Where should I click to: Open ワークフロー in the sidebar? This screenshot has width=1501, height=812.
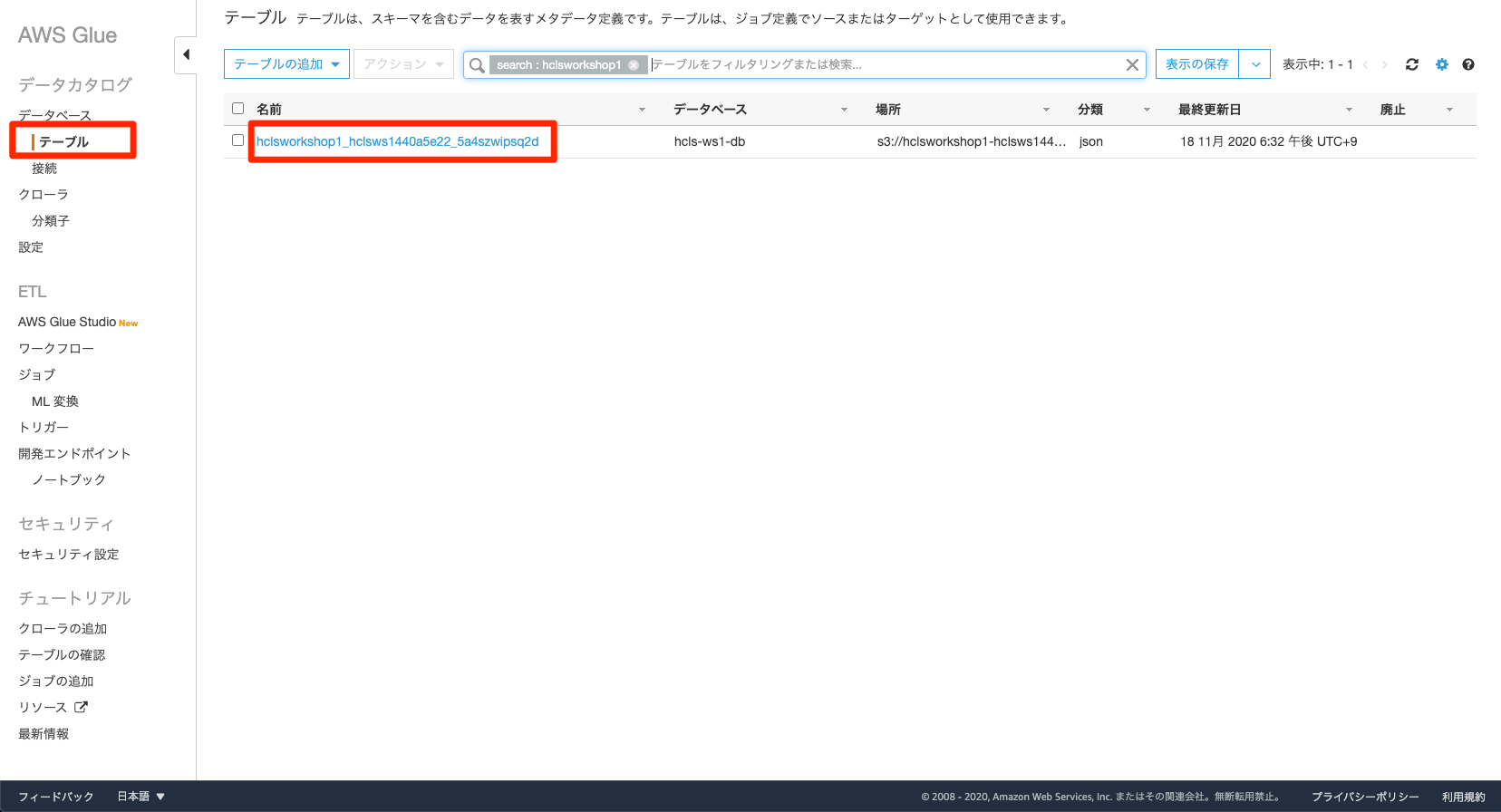[56, 348]
